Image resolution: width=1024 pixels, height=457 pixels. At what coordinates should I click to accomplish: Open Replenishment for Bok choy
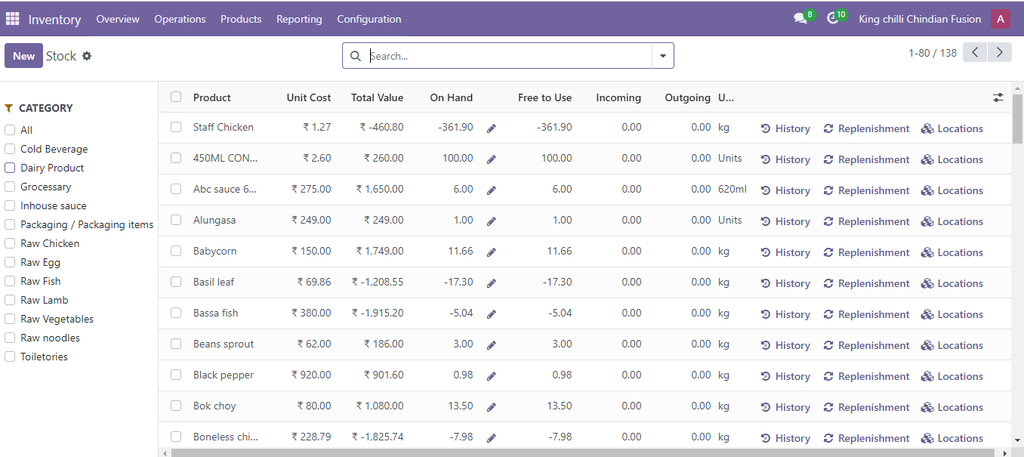pyautogui.click(x=867, y=407)
